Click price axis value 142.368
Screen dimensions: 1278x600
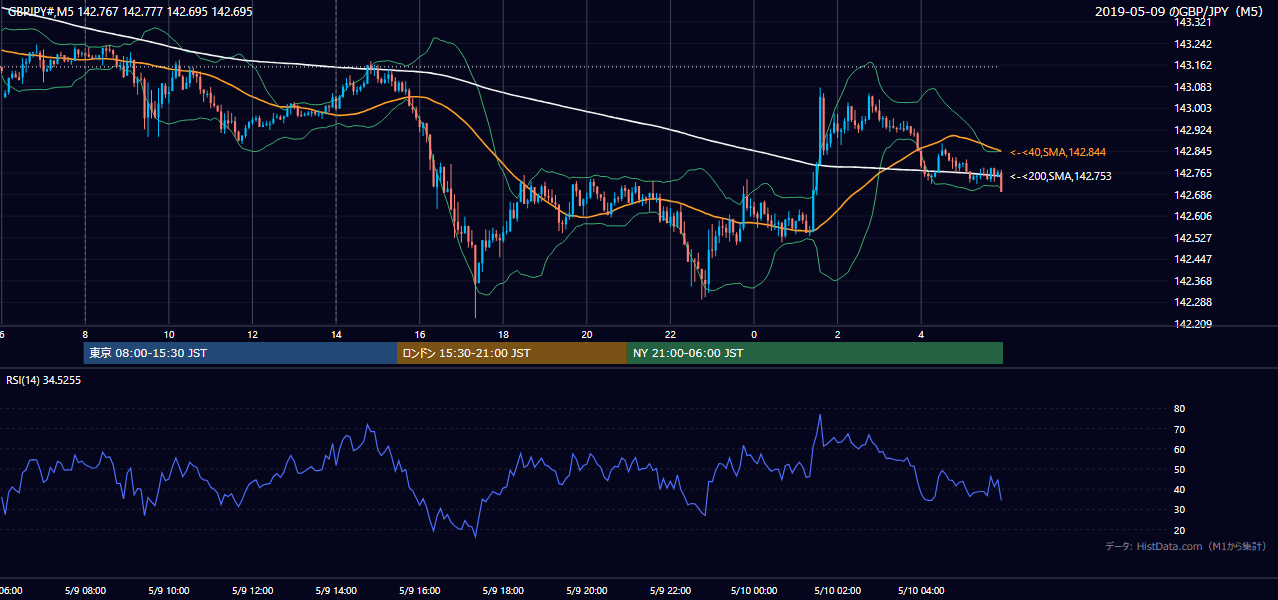point(1191,281)
